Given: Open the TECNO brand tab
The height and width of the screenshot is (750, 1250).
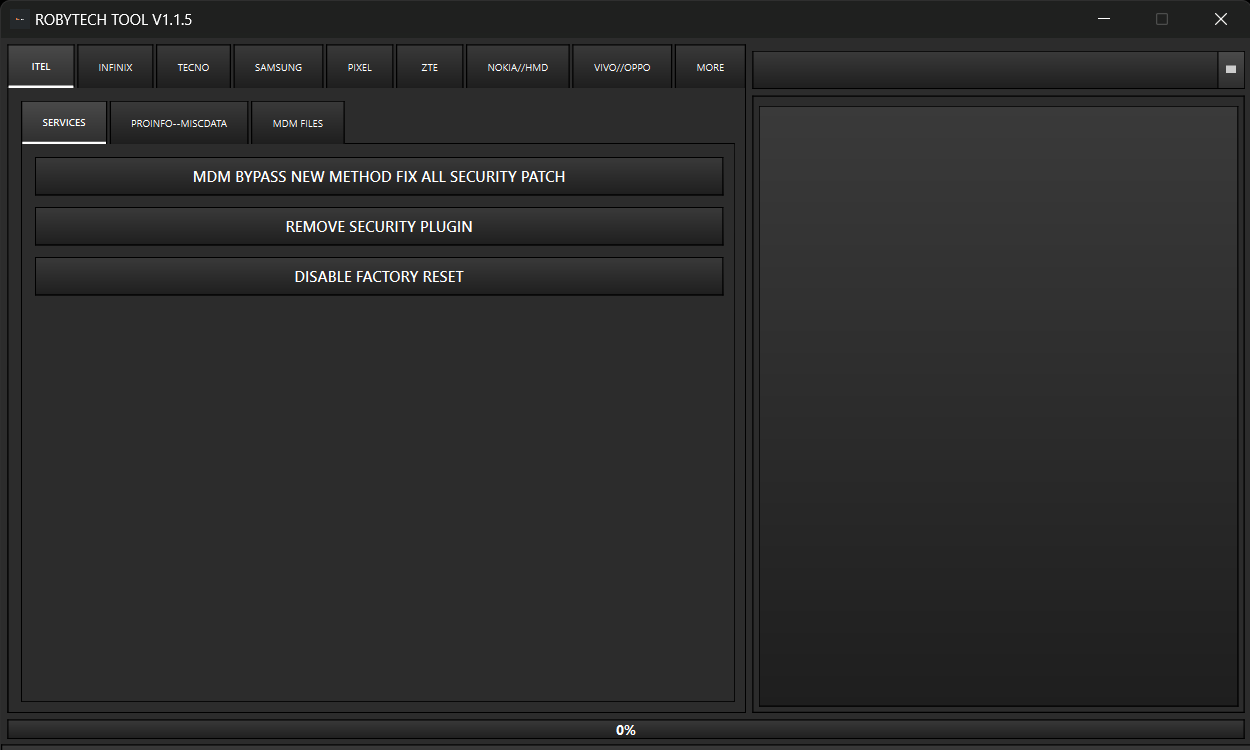Looking at the screenshot, I should click(193, 67).
